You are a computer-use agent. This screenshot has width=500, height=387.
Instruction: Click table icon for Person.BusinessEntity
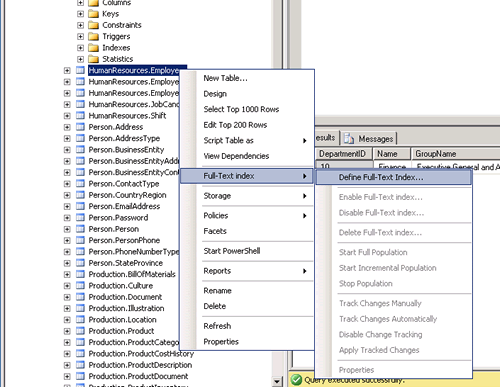coord(80,150)
